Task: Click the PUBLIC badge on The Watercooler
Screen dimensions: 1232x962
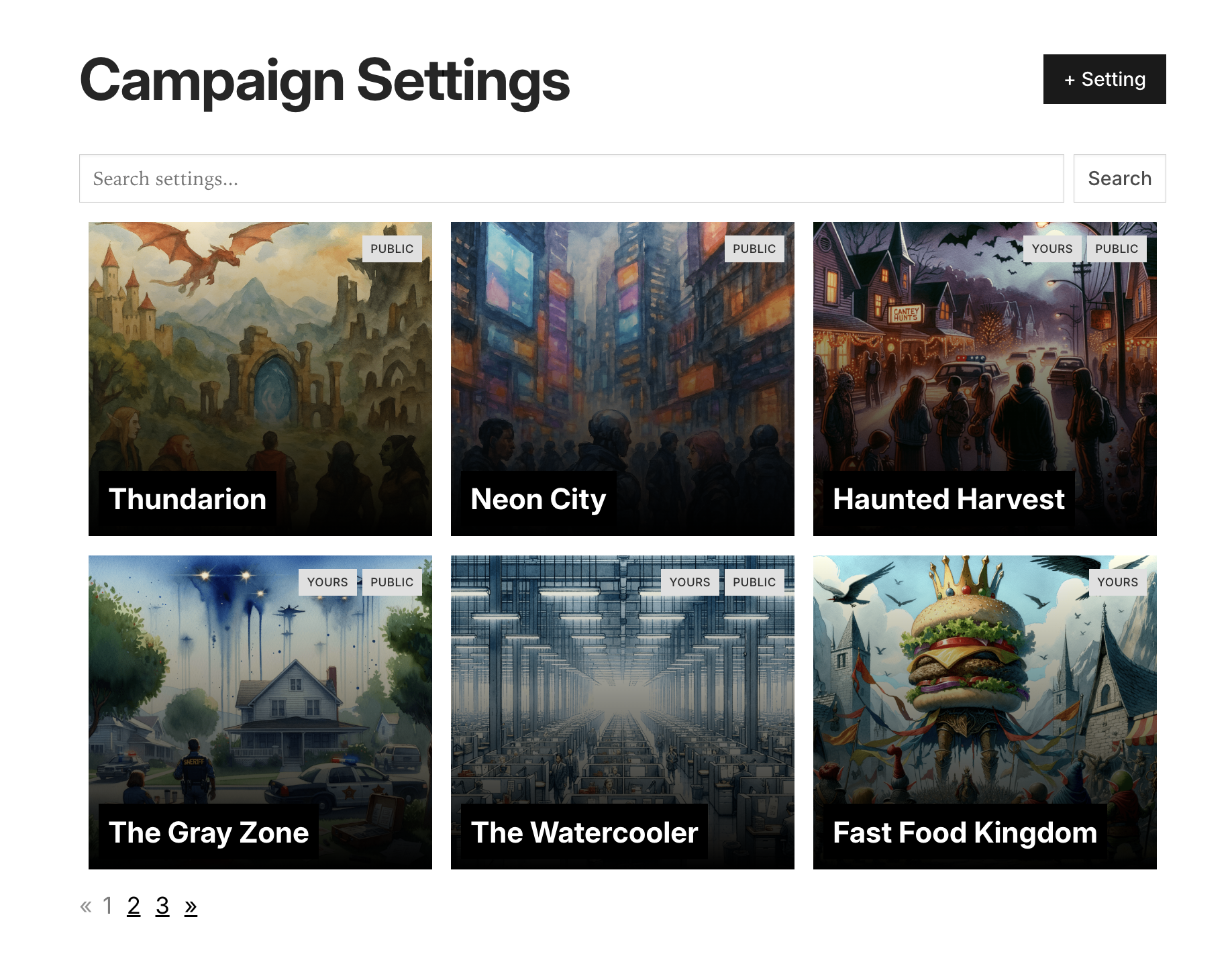Action: tap(754, 582)
